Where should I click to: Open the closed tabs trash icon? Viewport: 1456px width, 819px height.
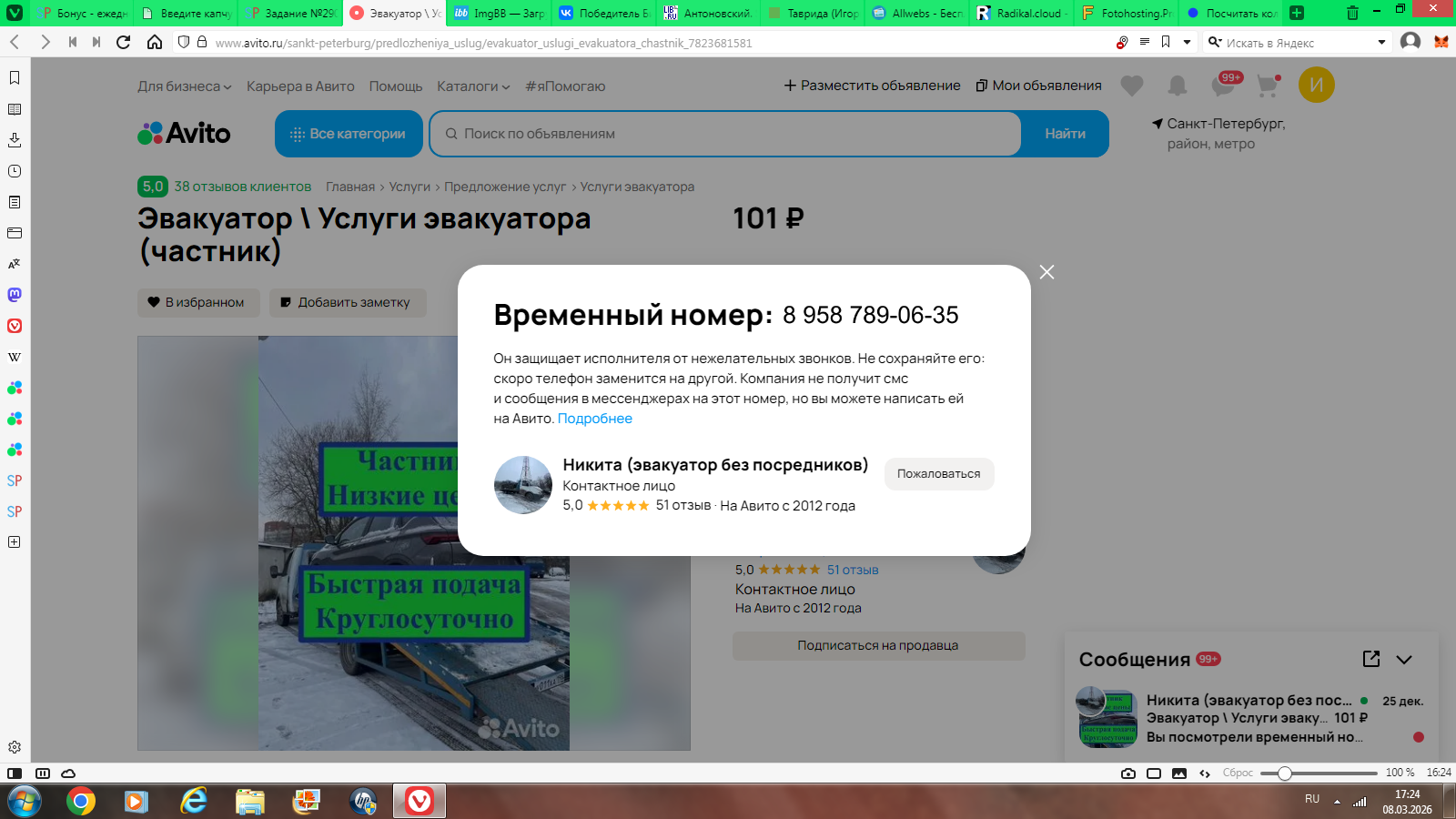(x=1352, y=13)
